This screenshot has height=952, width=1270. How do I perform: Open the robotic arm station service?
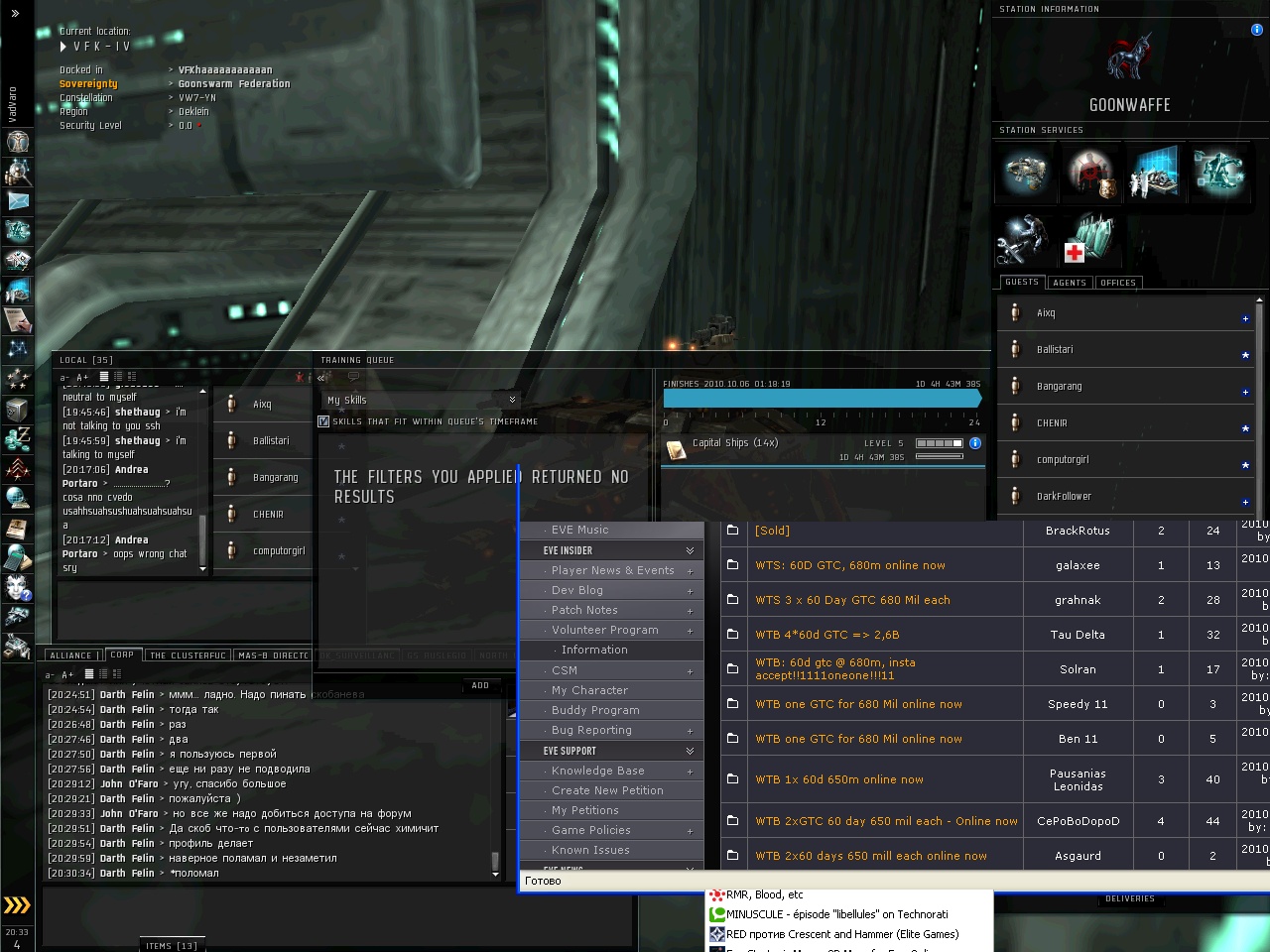[x=1218, y=173]
